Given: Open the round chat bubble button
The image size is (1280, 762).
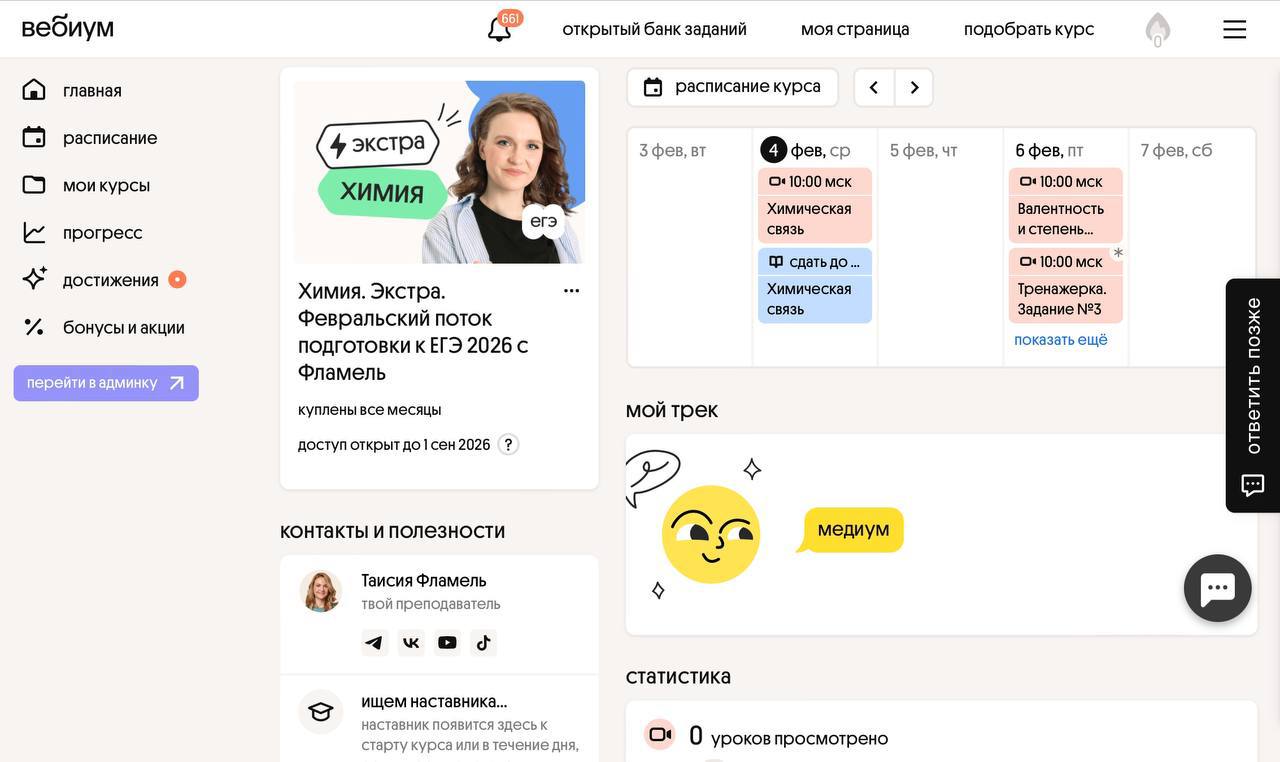Looking at the screenshot, I should tap(1218, 588).
